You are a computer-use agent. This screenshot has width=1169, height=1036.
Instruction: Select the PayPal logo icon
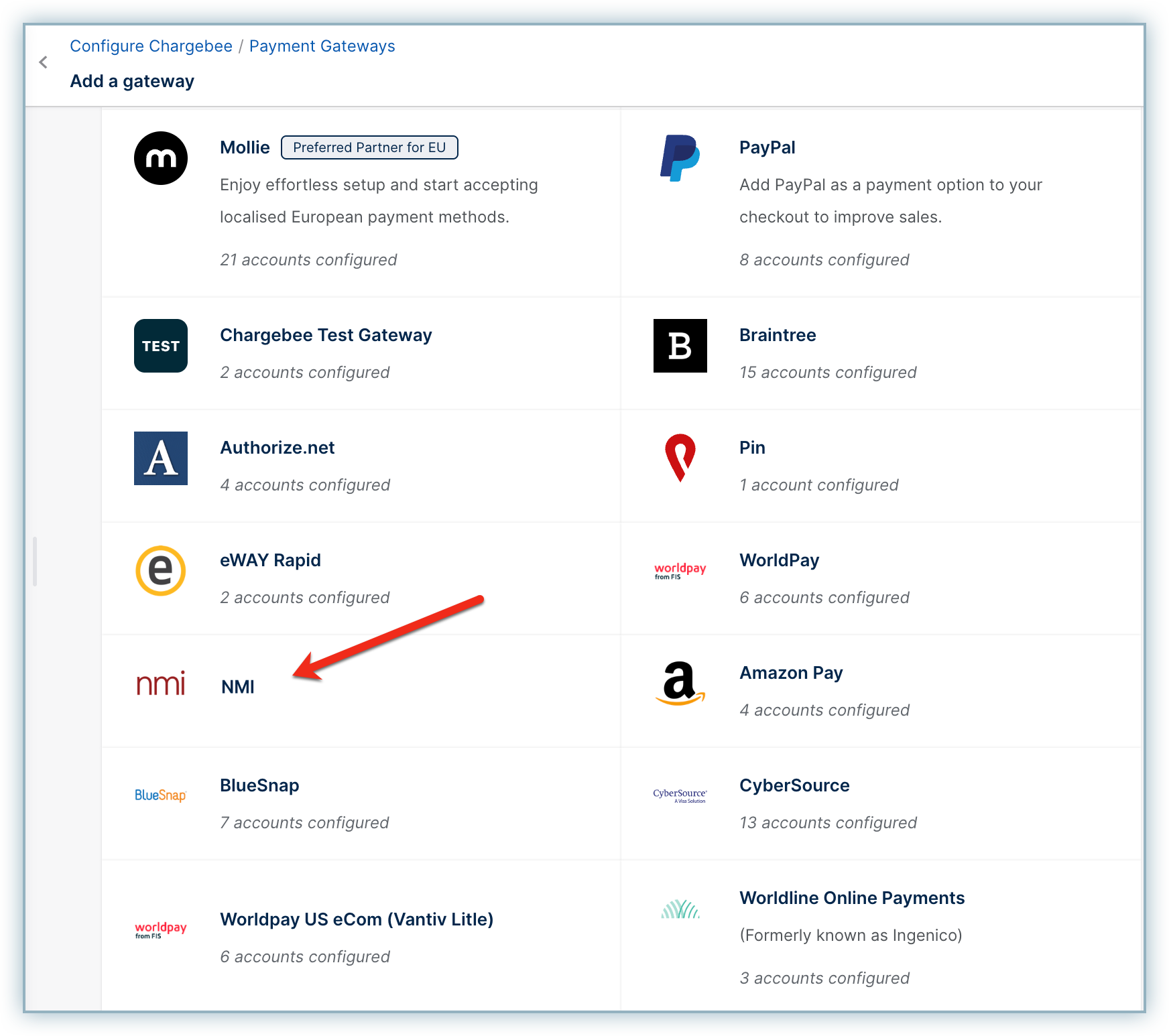click(680, 158)
